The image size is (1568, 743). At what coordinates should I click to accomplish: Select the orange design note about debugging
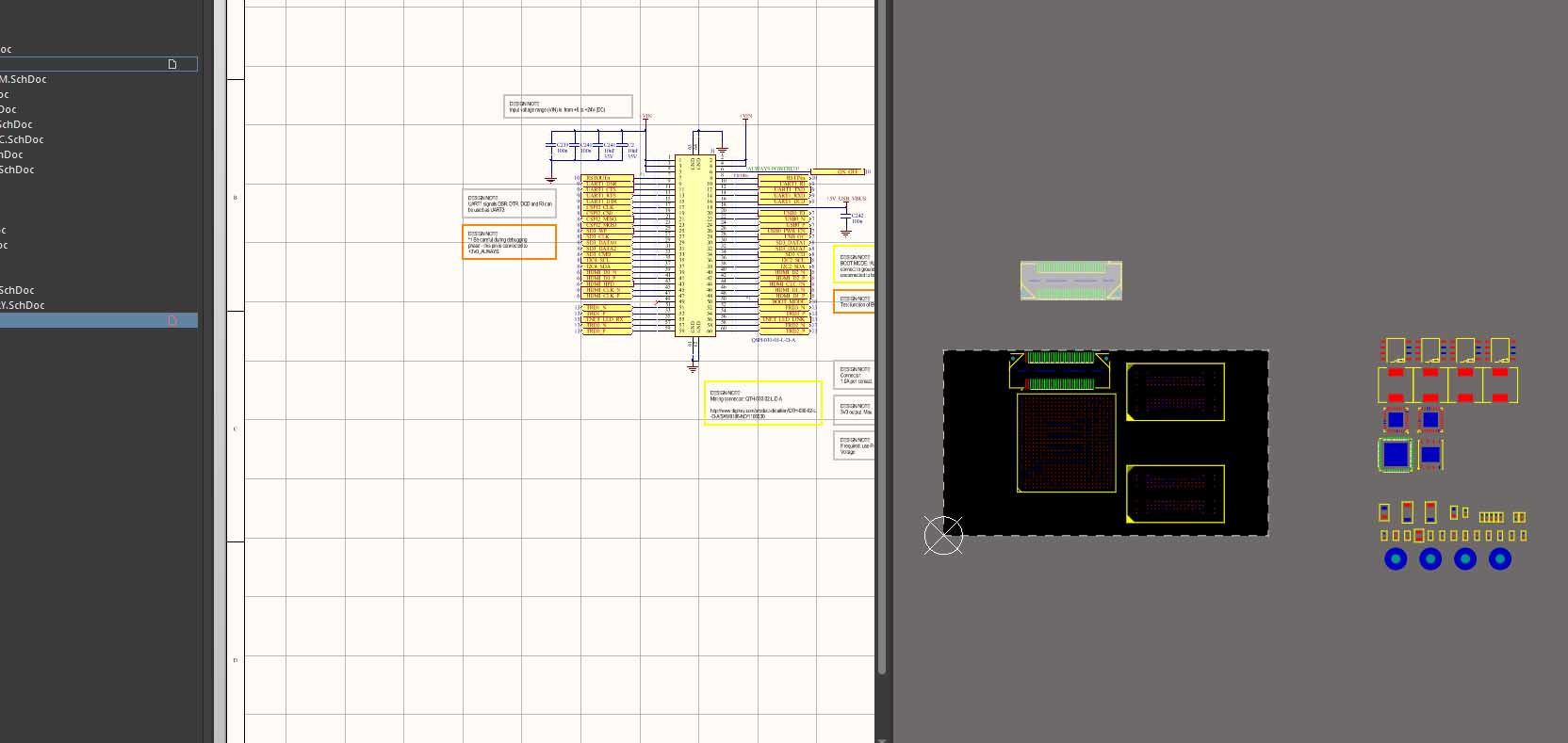[509, 242]
